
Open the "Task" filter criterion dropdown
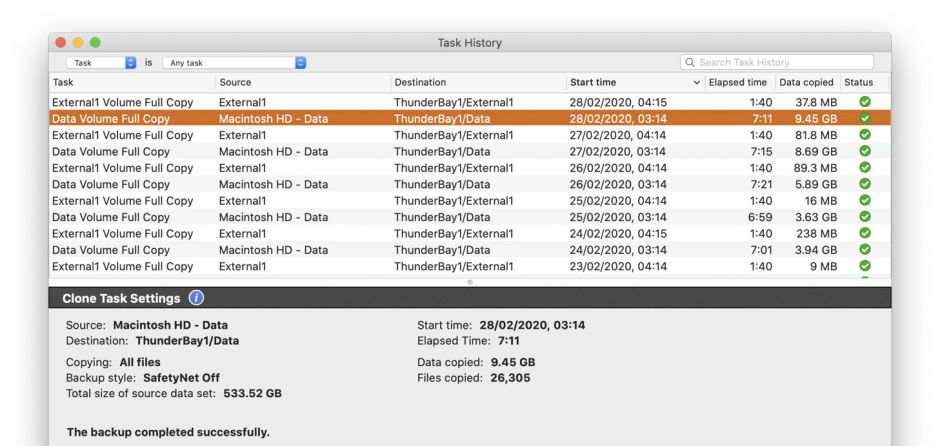[104, 62]
